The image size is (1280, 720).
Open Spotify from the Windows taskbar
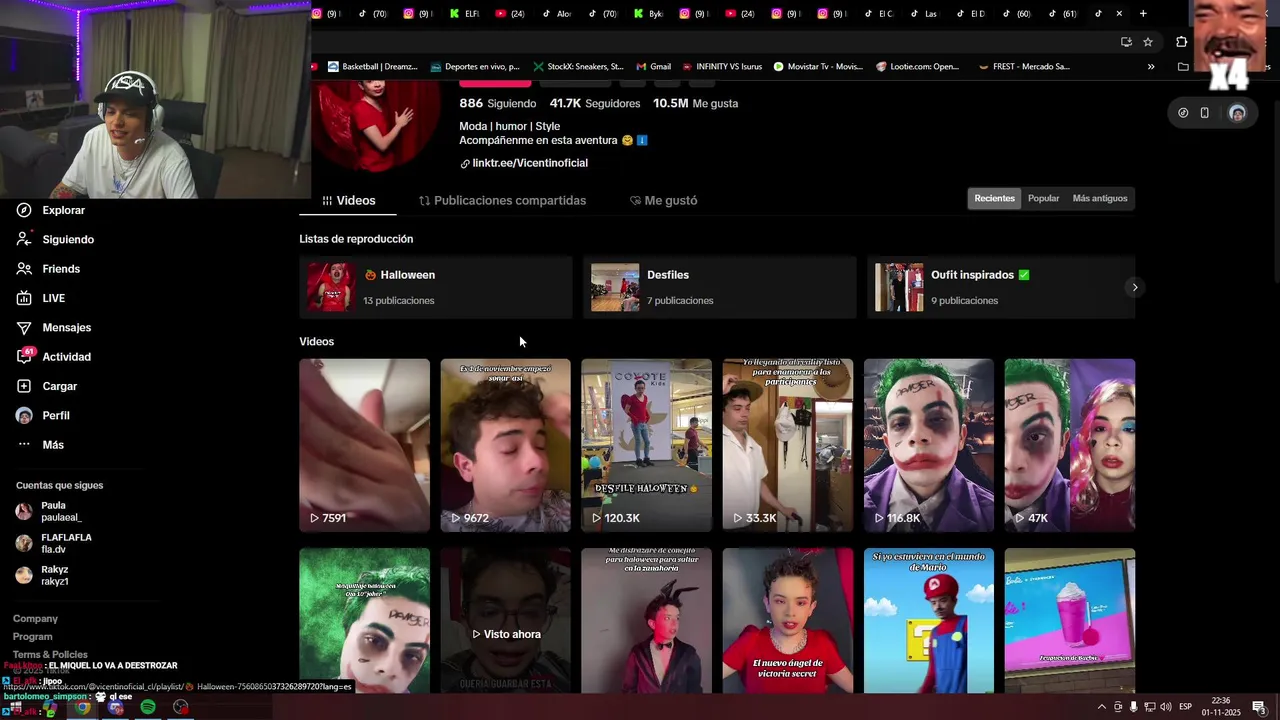(x=148, y=707)
